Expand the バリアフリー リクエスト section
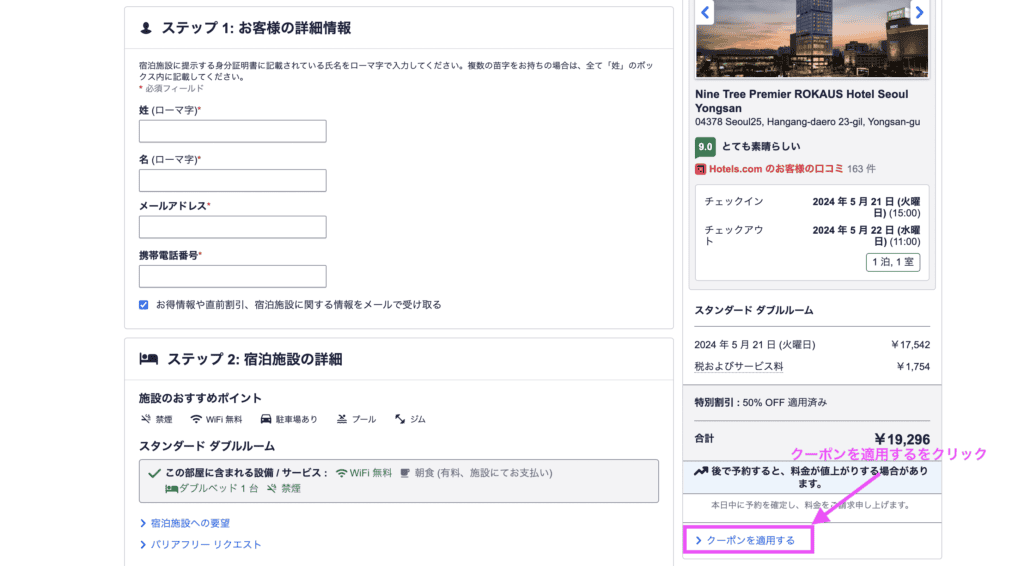Viewport: 1024px width, 566px height. (205, 545)
